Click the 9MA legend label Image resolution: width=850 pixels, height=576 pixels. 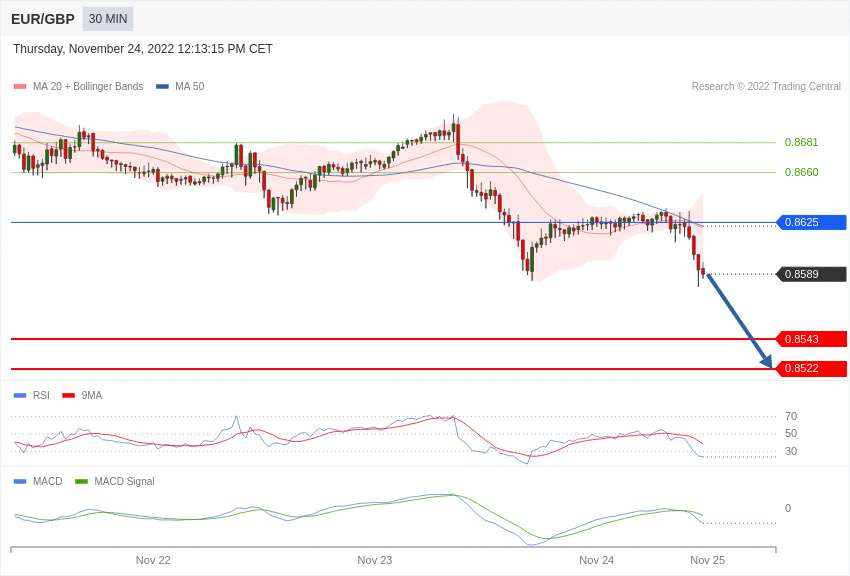(92, 396)
